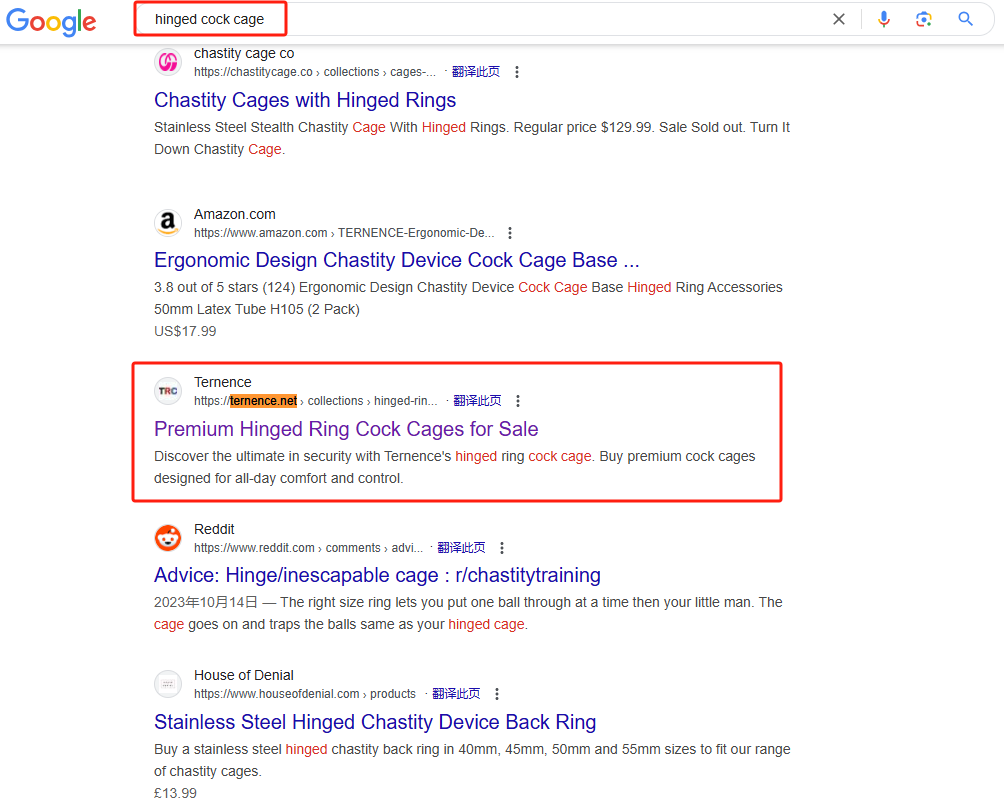Click the "chastity cage co" site name

coord(244,53)
